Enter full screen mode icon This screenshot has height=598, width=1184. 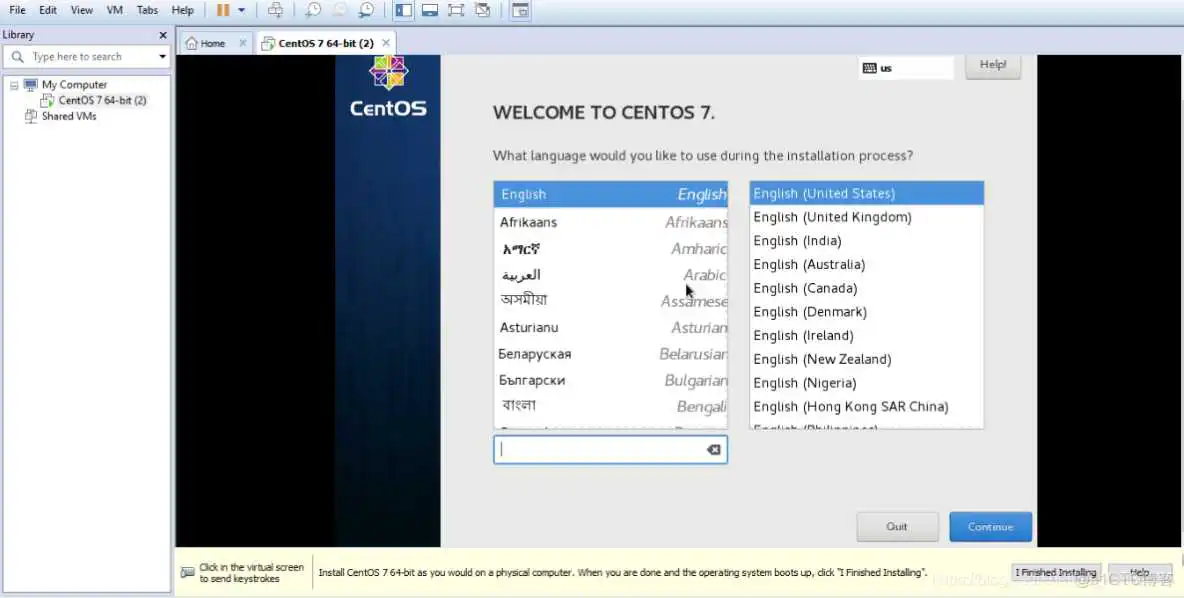(x=456, y=10)
